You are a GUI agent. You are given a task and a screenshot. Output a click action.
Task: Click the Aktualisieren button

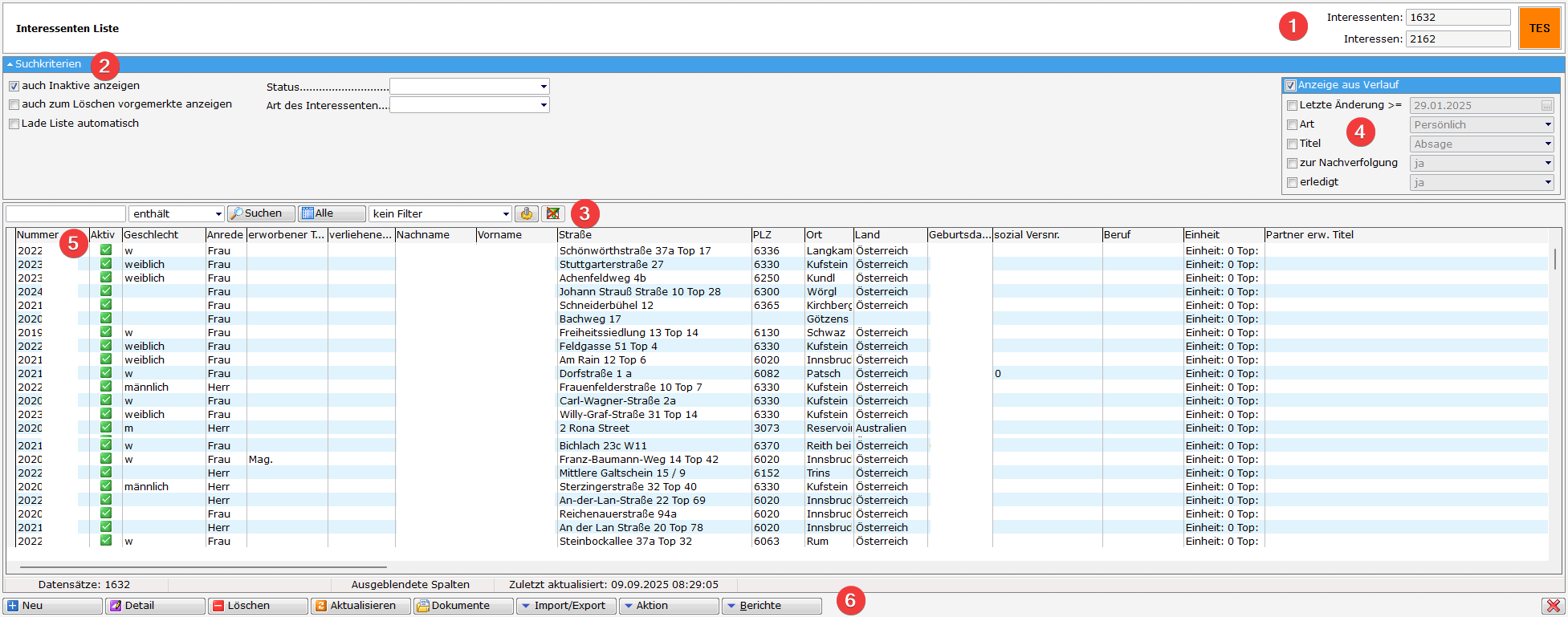click(x=361, y=606)
